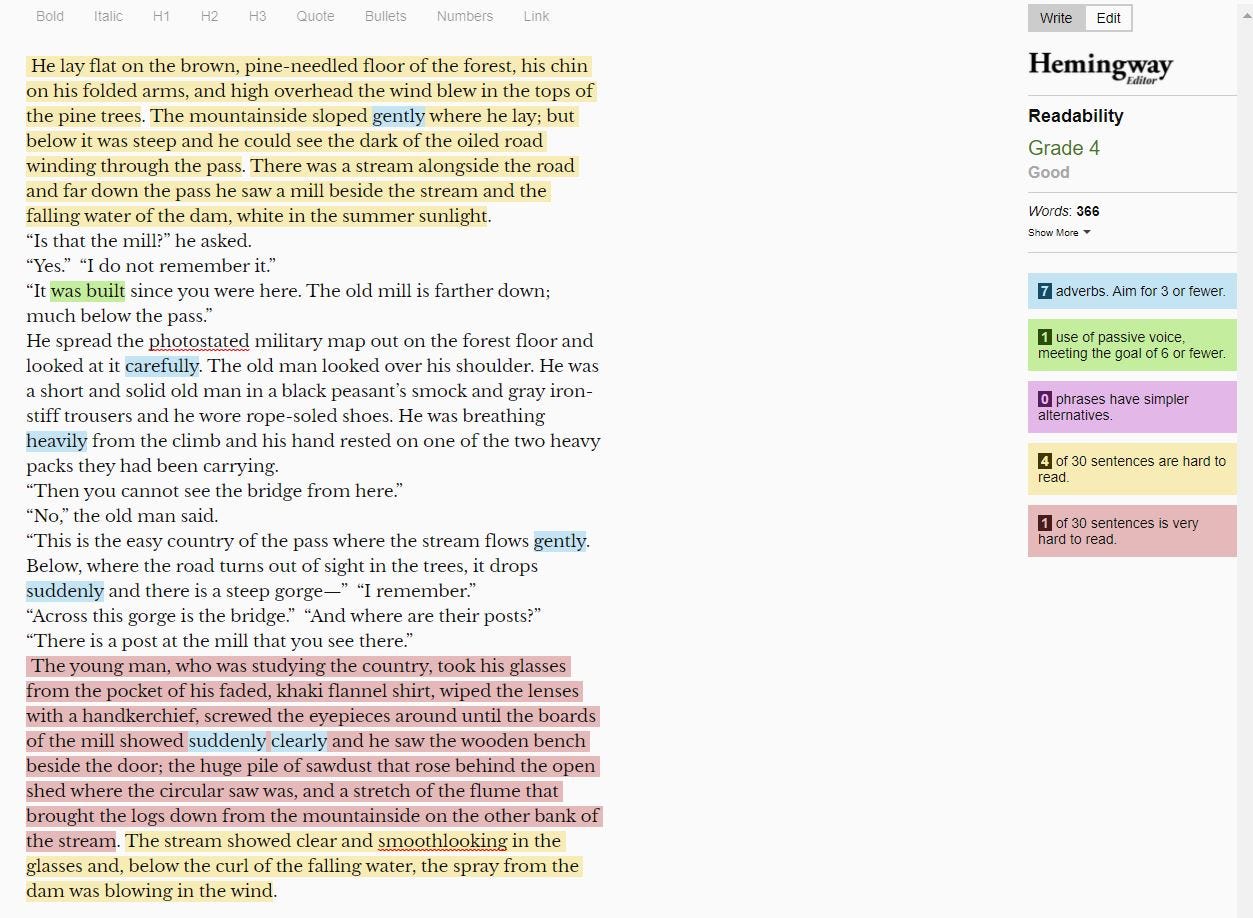Screen dimensions: 1253x918
Task: Select the yellow hard to read card
Action: click(1132, 469)
